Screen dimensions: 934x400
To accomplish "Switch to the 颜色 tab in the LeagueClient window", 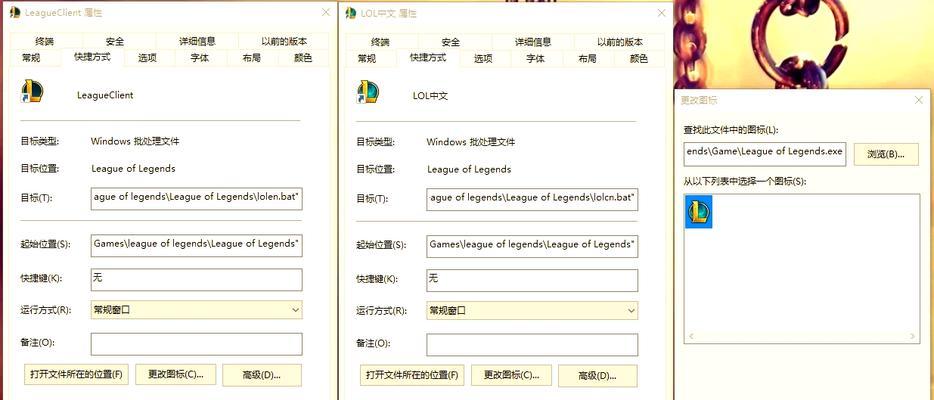I will [x=303, y=58].
